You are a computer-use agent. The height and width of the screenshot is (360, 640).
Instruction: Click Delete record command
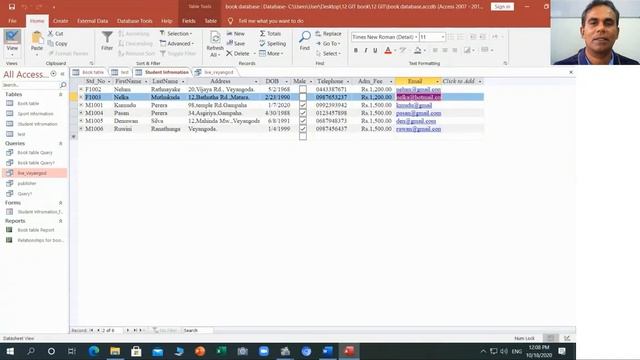pos(238,53)
